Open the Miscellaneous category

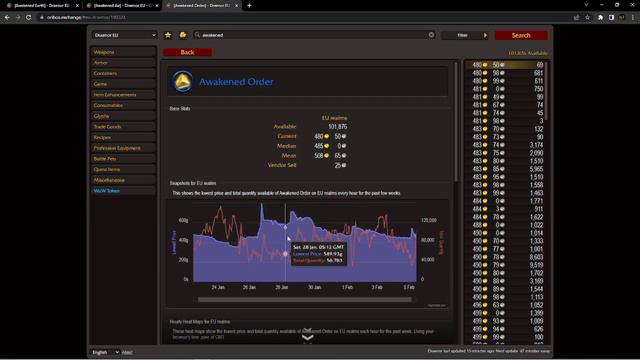click(123, 180)
